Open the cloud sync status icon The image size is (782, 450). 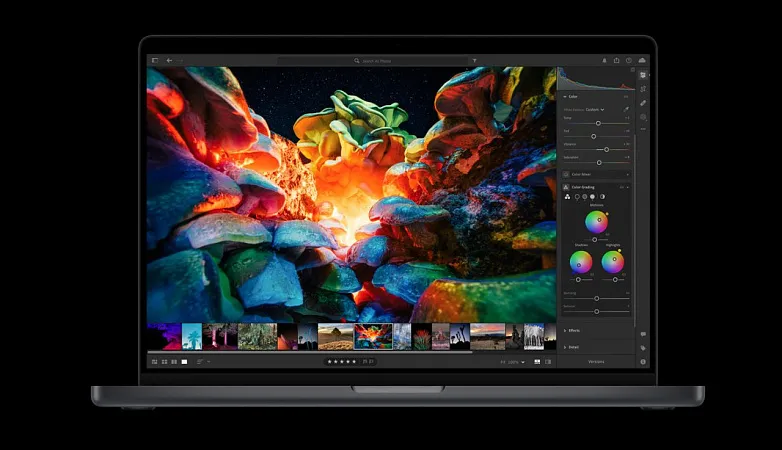pos(642,60)
